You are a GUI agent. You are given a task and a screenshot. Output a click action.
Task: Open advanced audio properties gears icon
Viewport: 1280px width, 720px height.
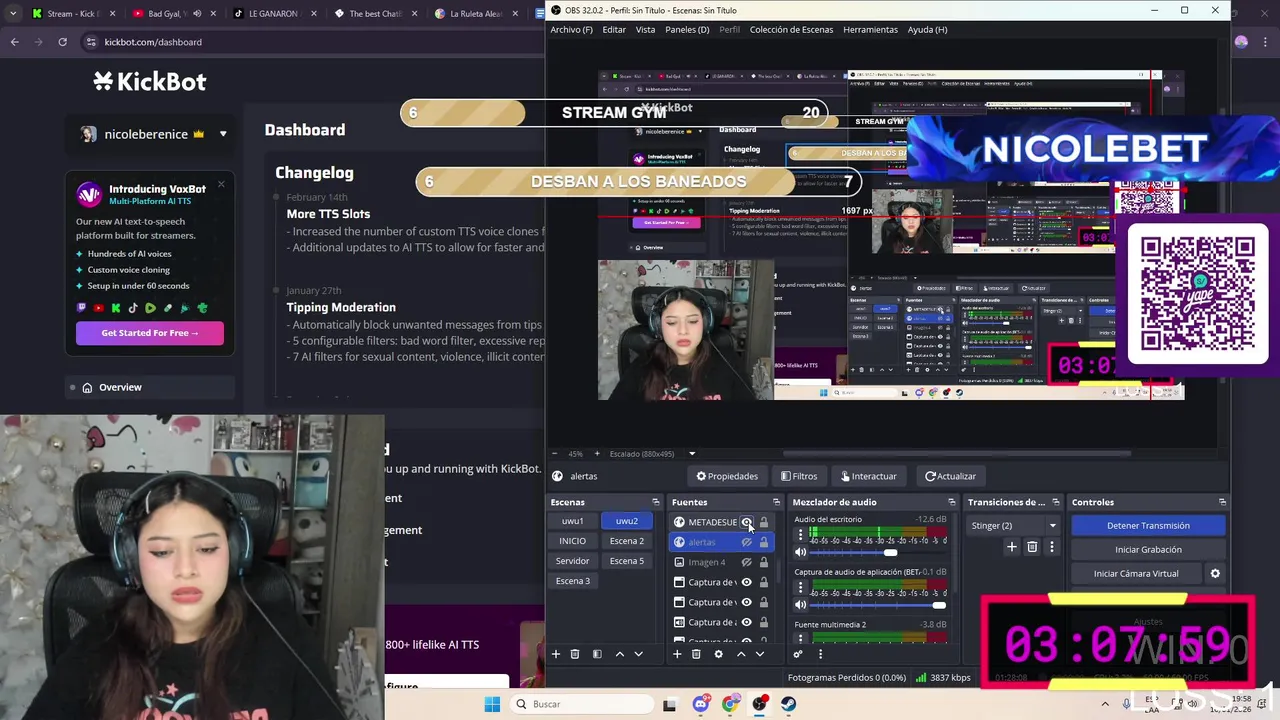[x=798, y=654]
